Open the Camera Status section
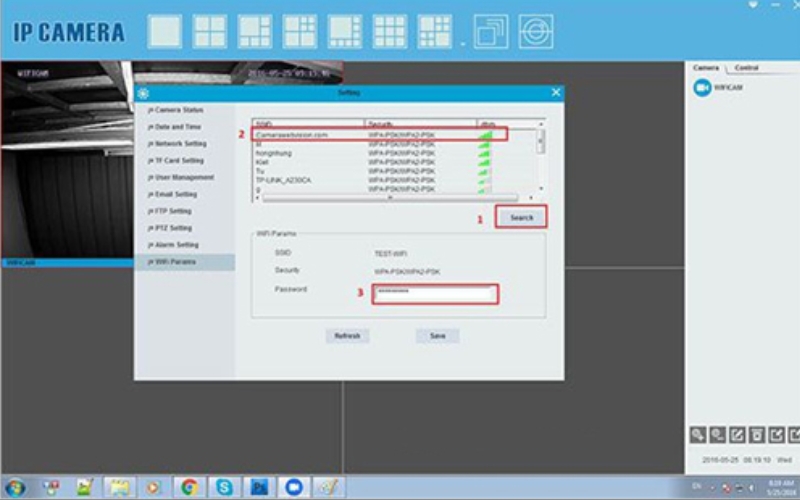This screenshot has height=500, width=800. (179, 109)
